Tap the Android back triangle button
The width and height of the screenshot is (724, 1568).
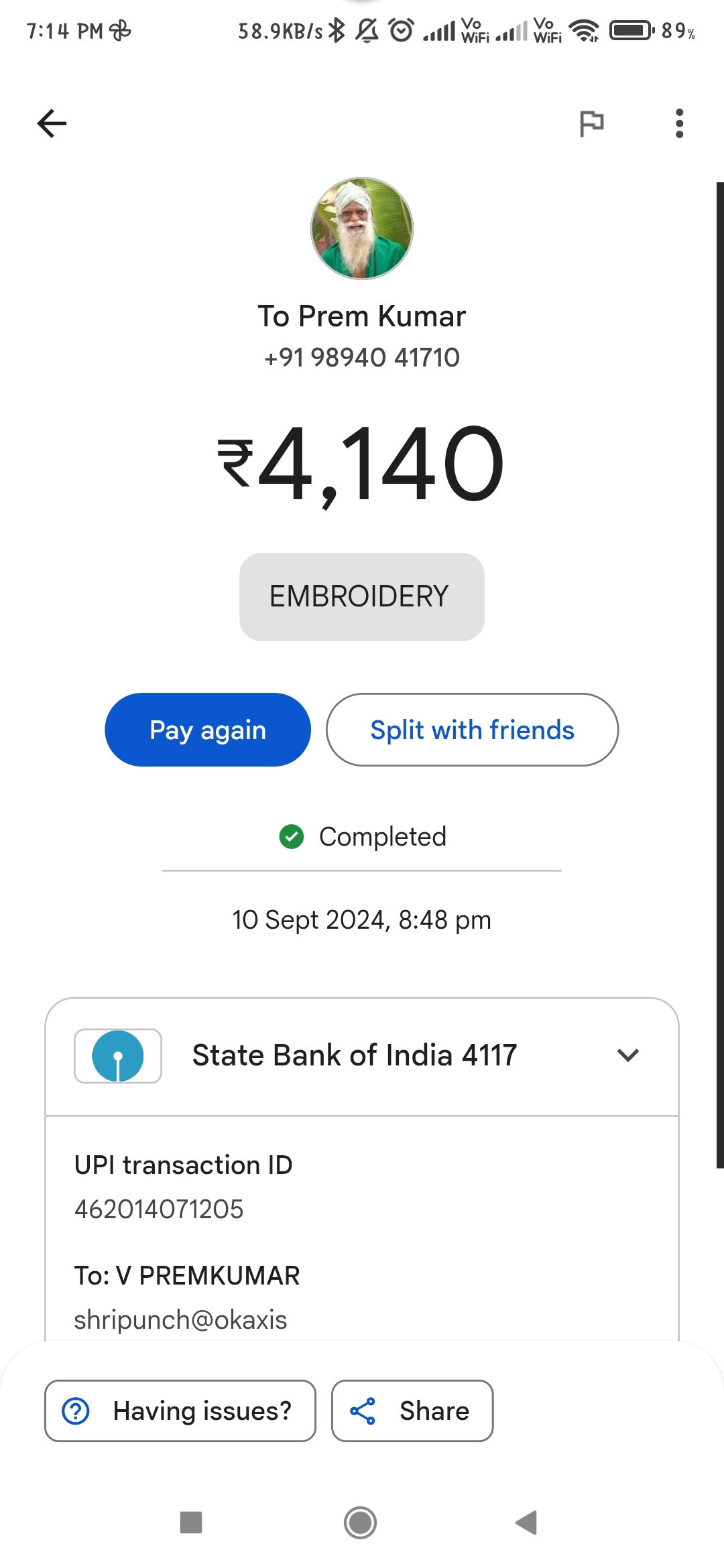526,1522
